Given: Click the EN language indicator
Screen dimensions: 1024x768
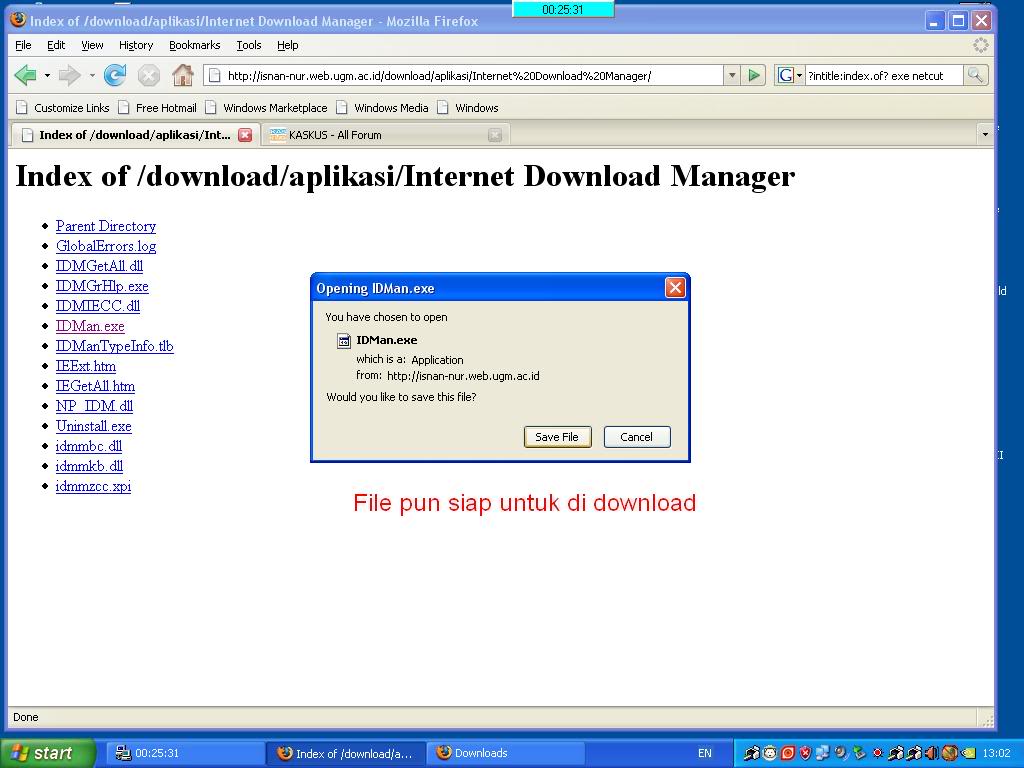Looking at the screenshot, I should [705, 753].
